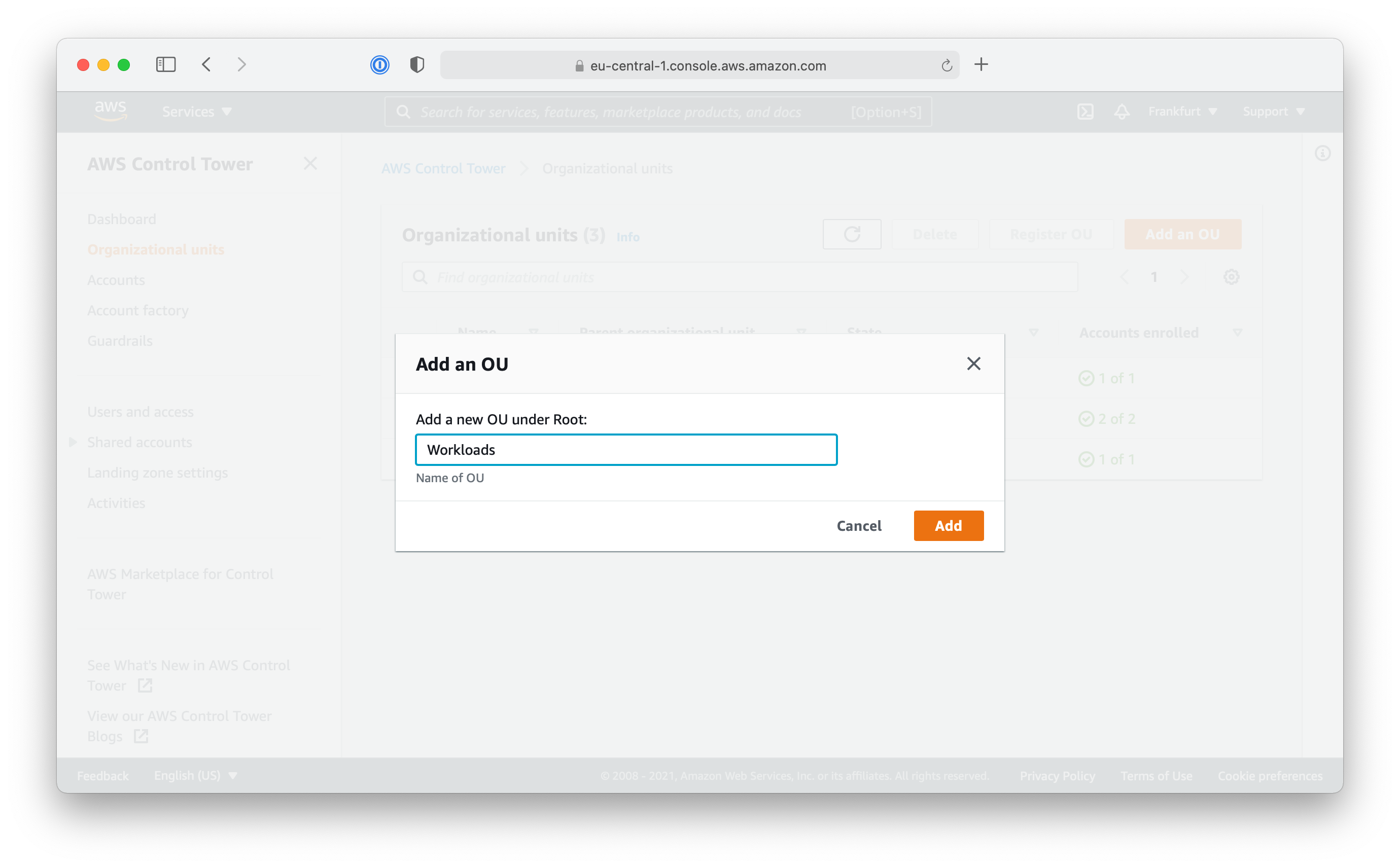Viewport: 1400px width, 868px height.
Task: Click the close icon on Add an OU dialog
Action: coord(974,363)
